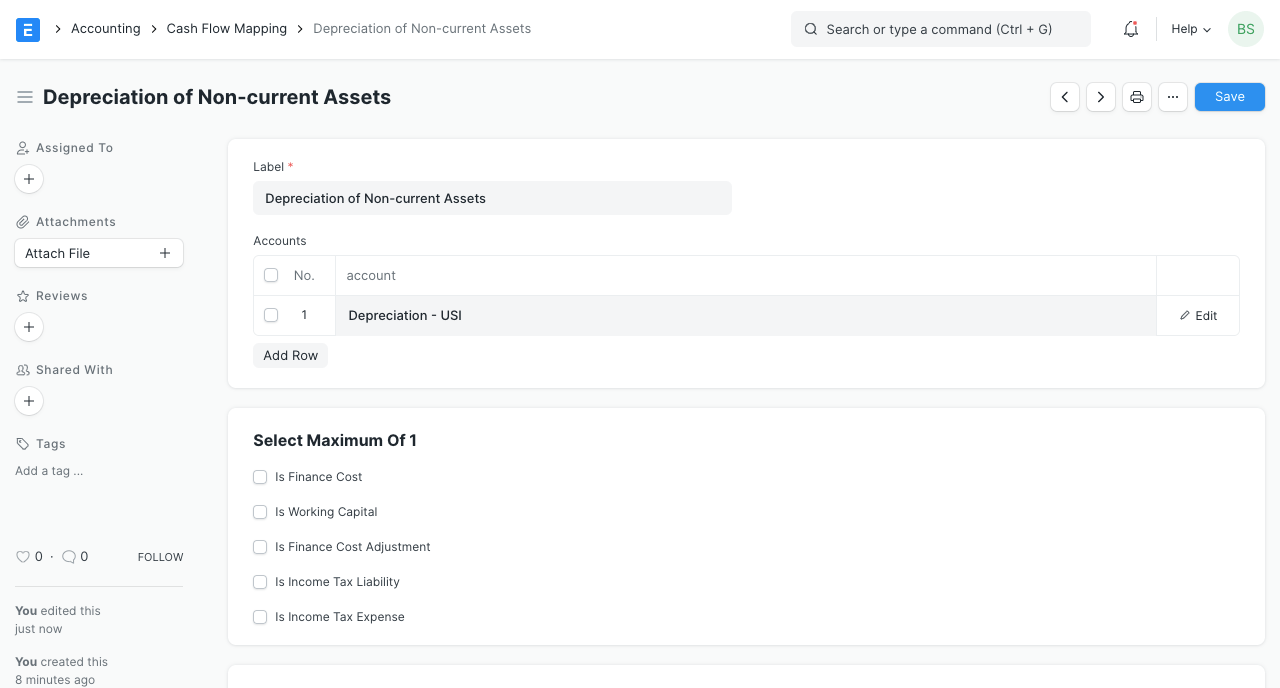The width and height of the screenshot is (1280, 688).
Task: Click the ERPNext home logo icon
Action: (28, 29)
